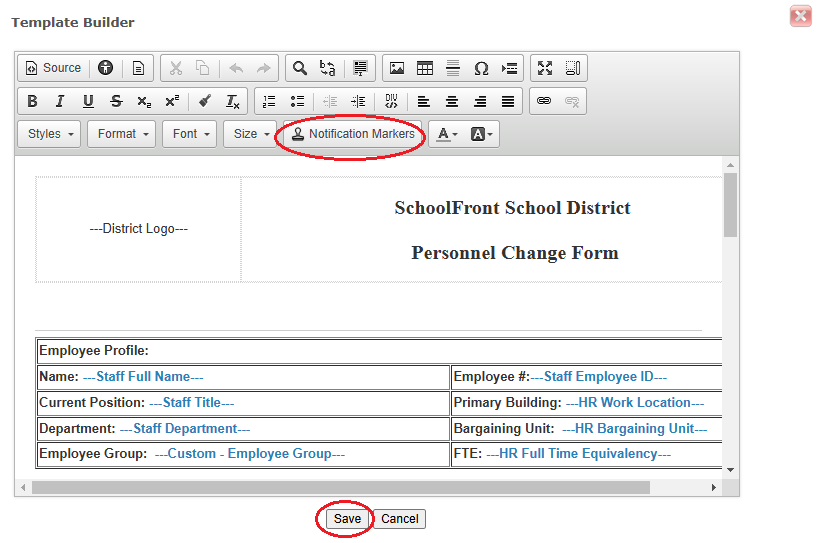
Task: Click Remove Format icon
Action: 232,101
